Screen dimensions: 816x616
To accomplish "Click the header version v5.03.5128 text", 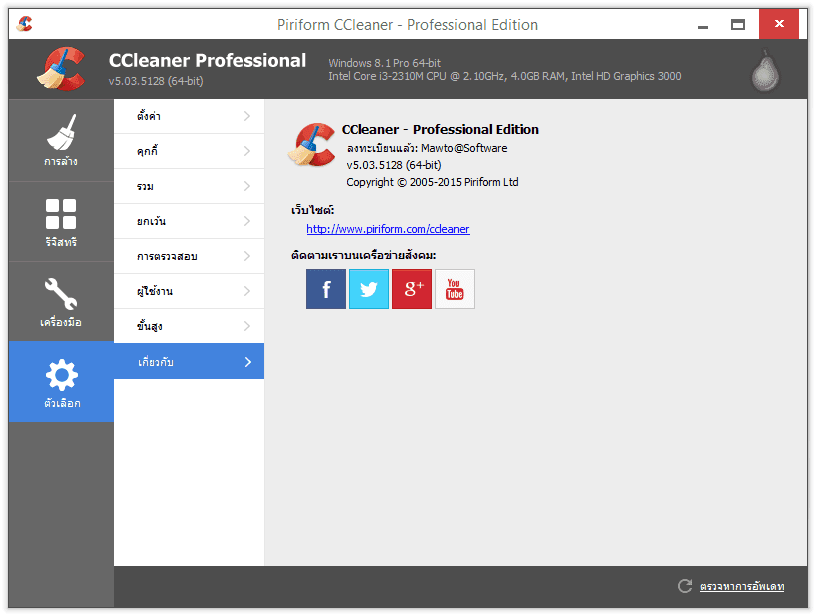I will point(156,81).
